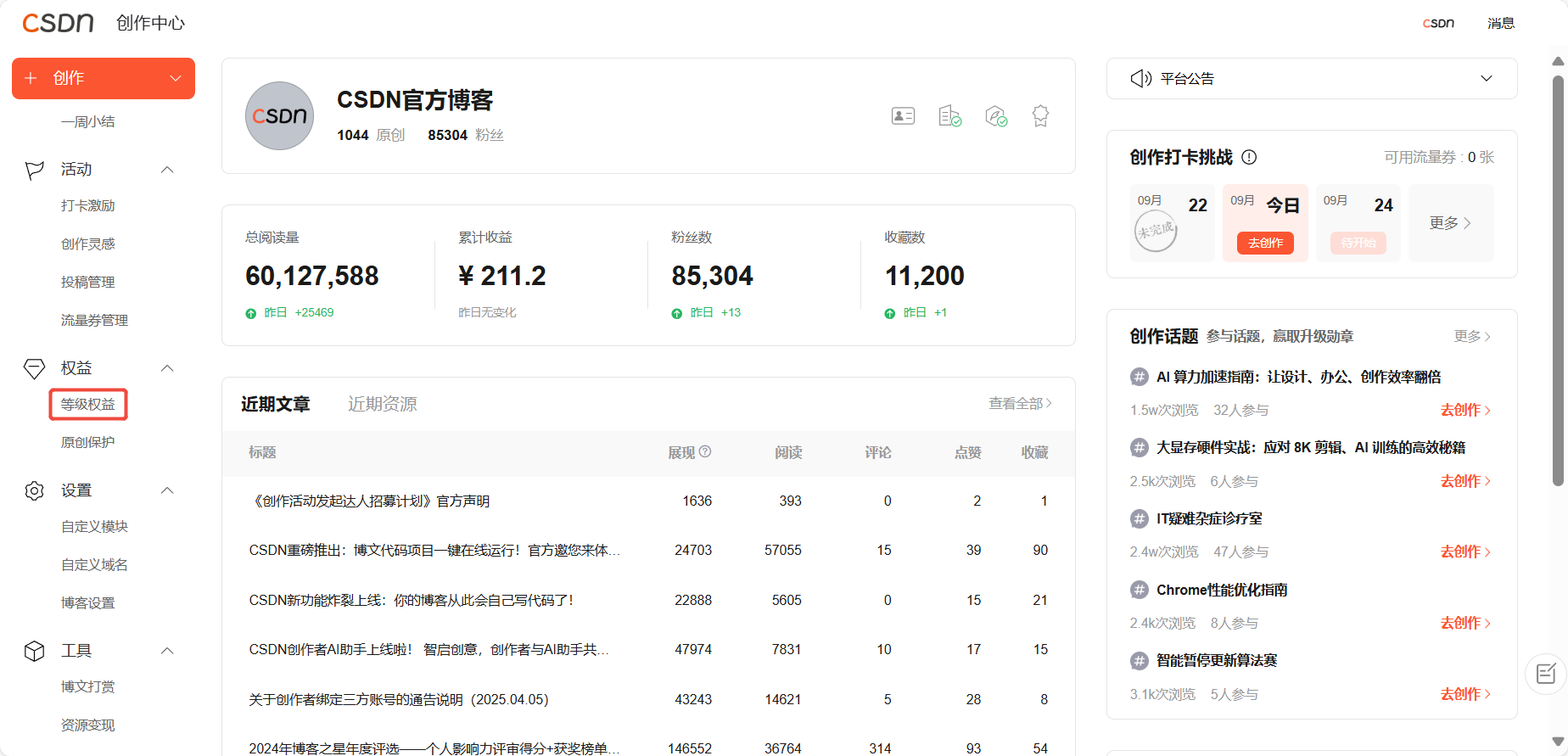This screenshot has height=756, width=1568.
Task: Click 去创作 for IT疑难杂症诊疗室 topic
Action: tap(1465, 552)
